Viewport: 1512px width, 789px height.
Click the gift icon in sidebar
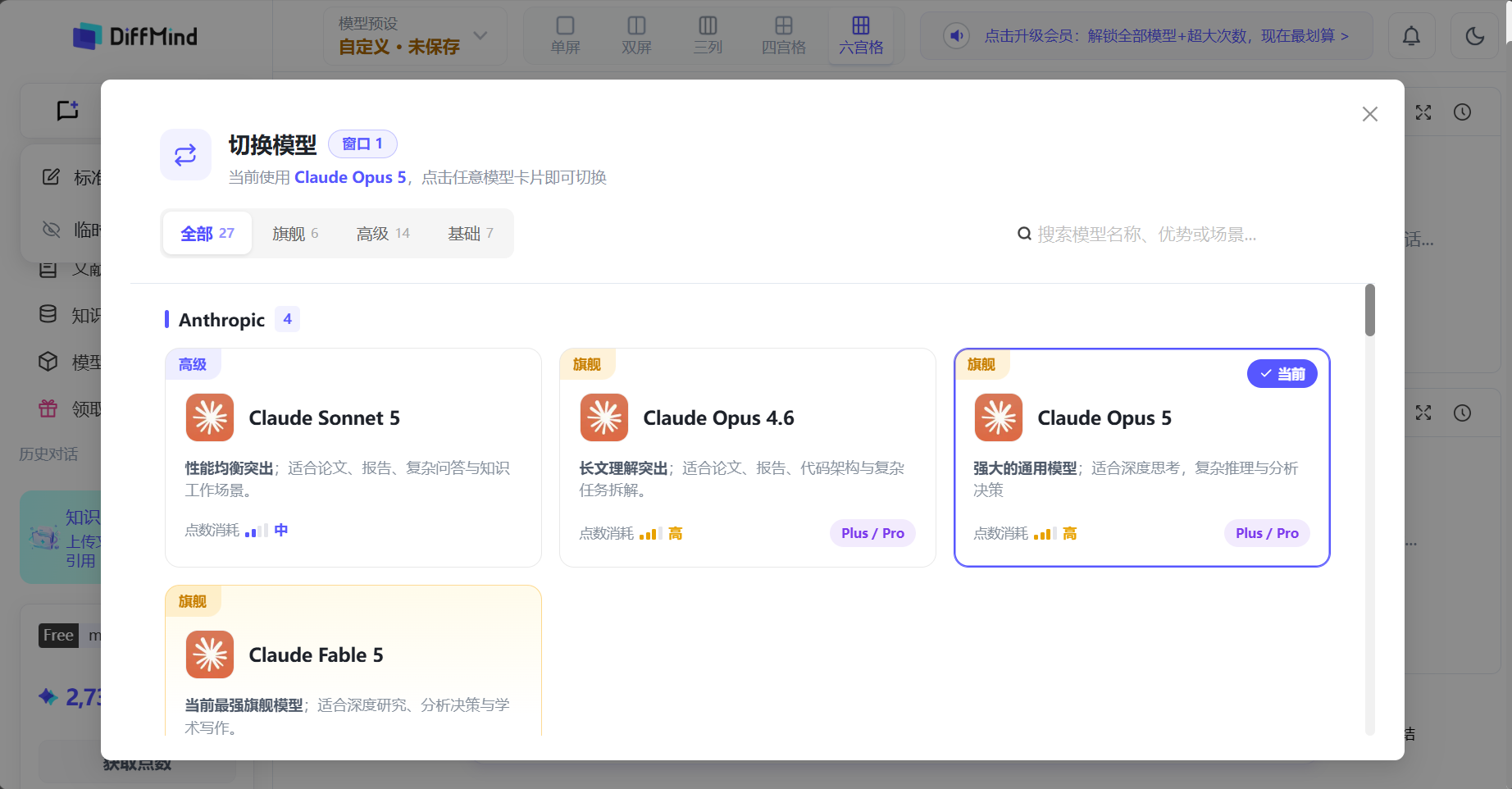click(48, 408)
